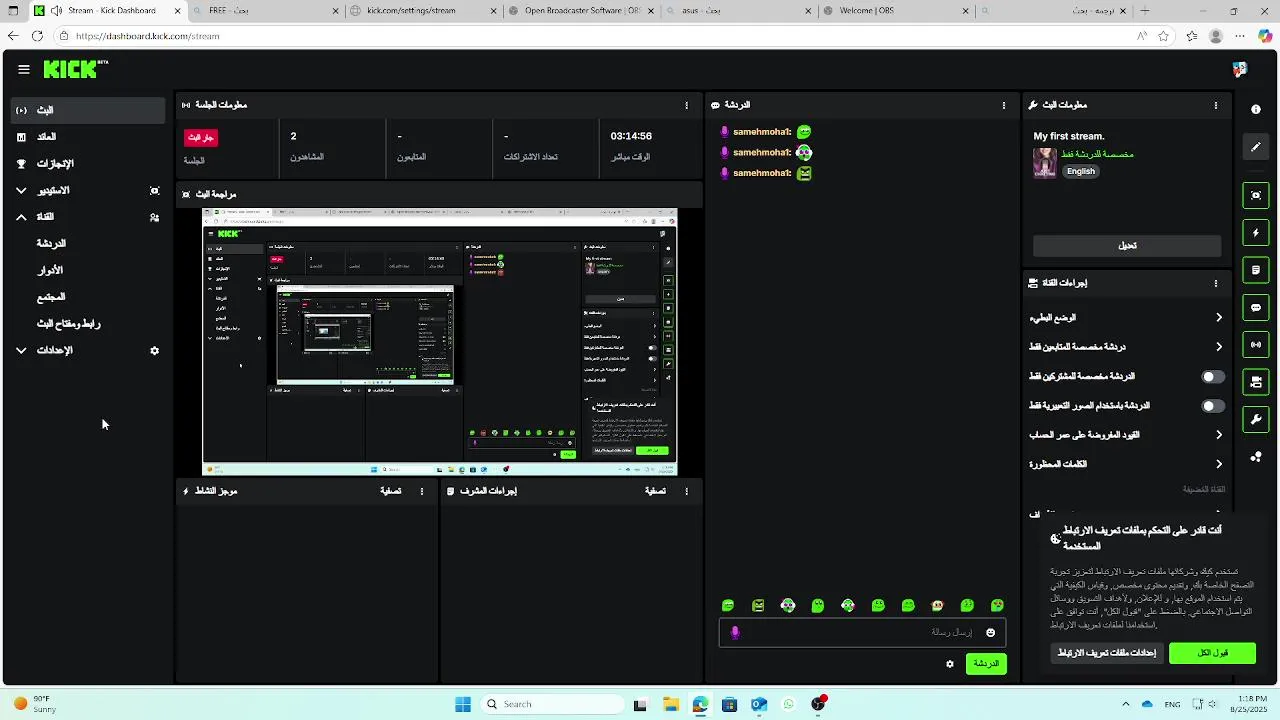Insert the angry square-face emote from the quick row
Screen dimensions: 1280x720
point(758,605)
